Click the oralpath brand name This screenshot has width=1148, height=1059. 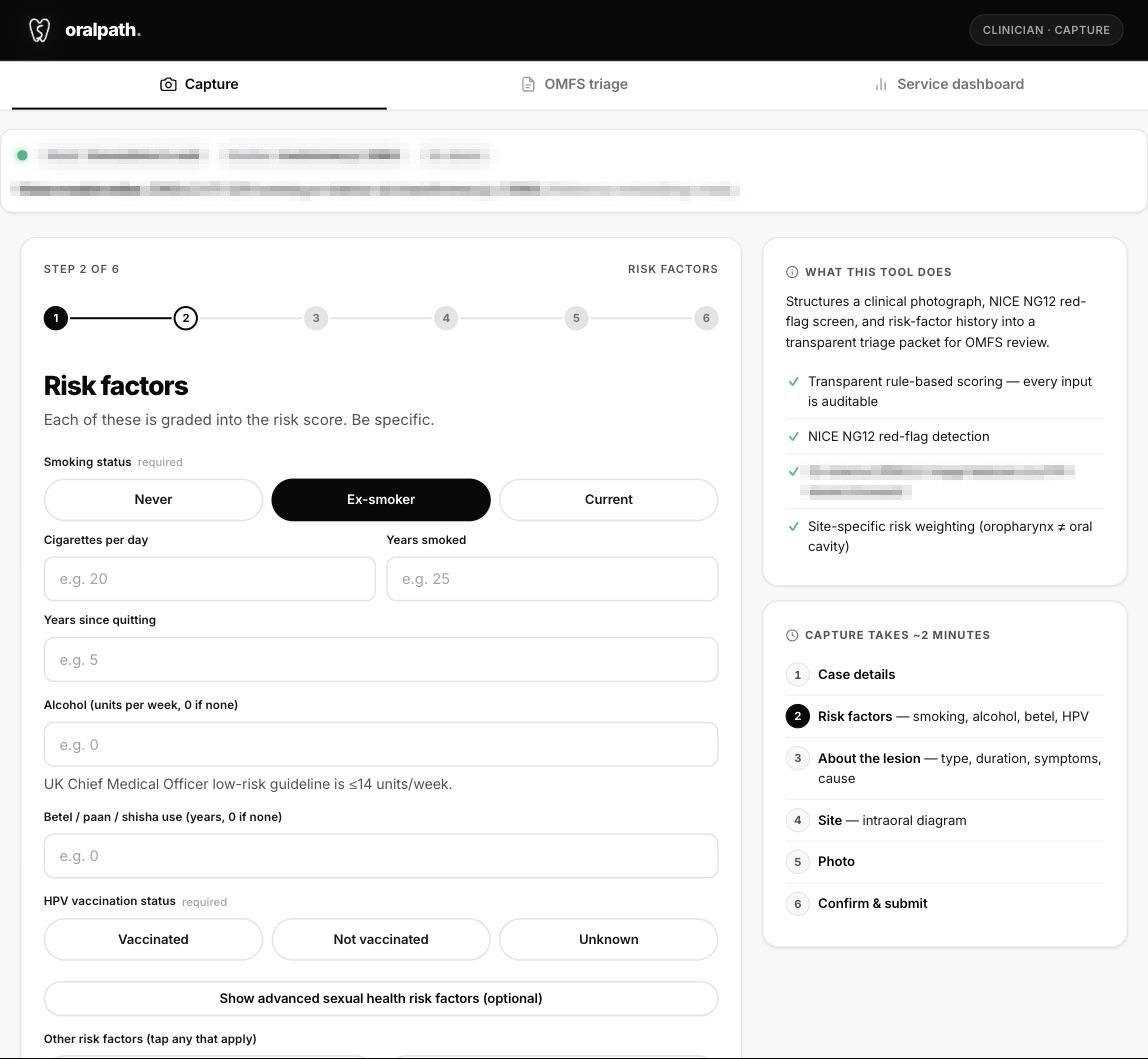pos(102,30)
